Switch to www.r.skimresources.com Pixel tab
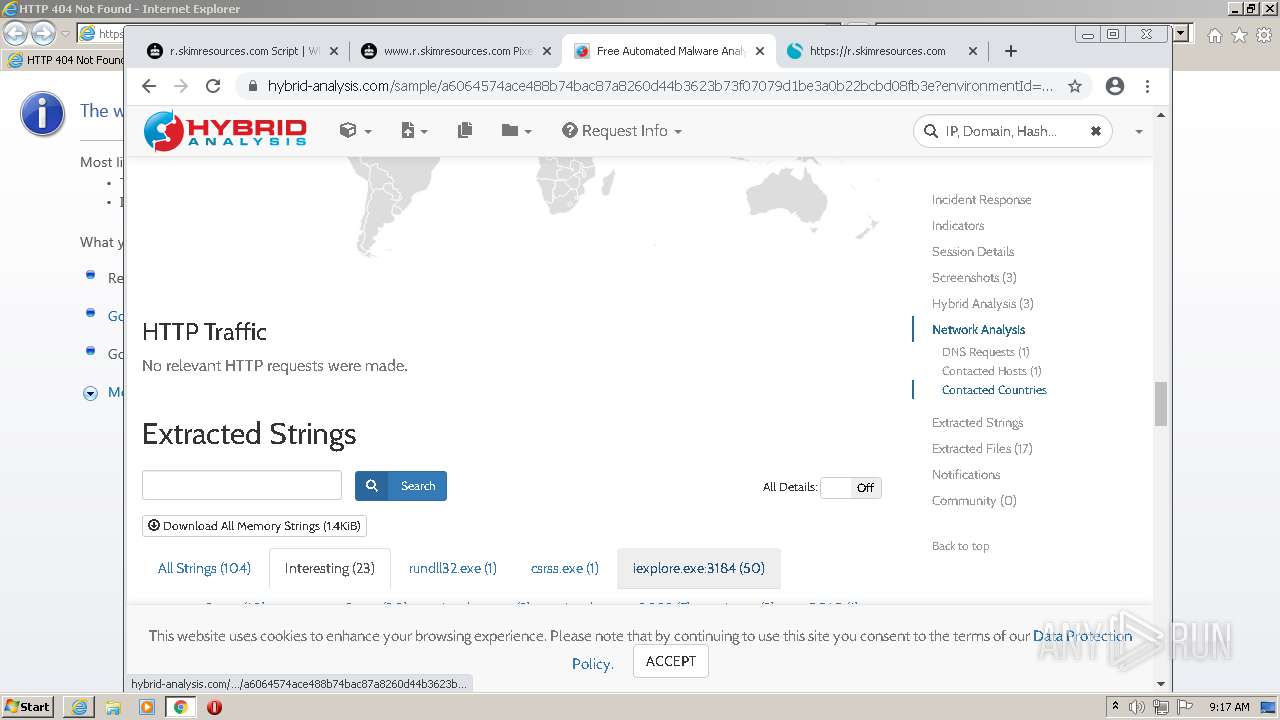 pos(446,51)
